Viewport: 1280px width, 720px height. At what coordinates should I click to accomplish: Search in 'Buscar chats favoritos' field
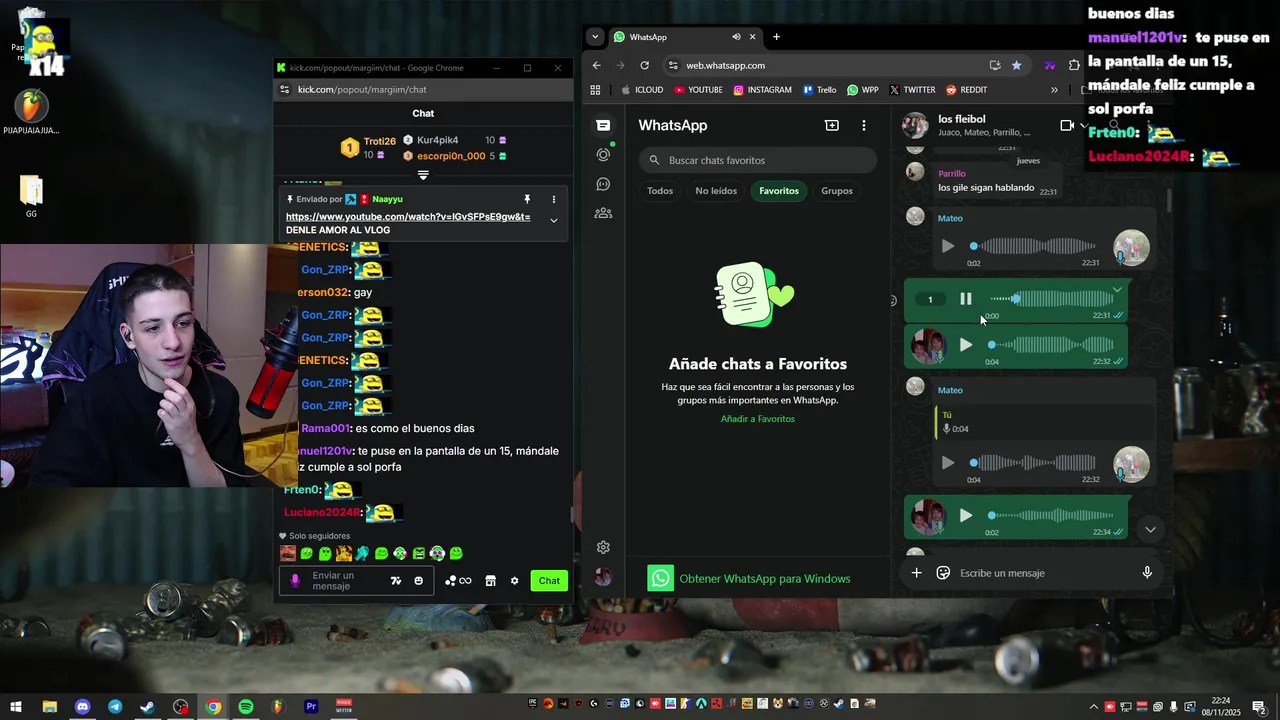tap(758, 160)
